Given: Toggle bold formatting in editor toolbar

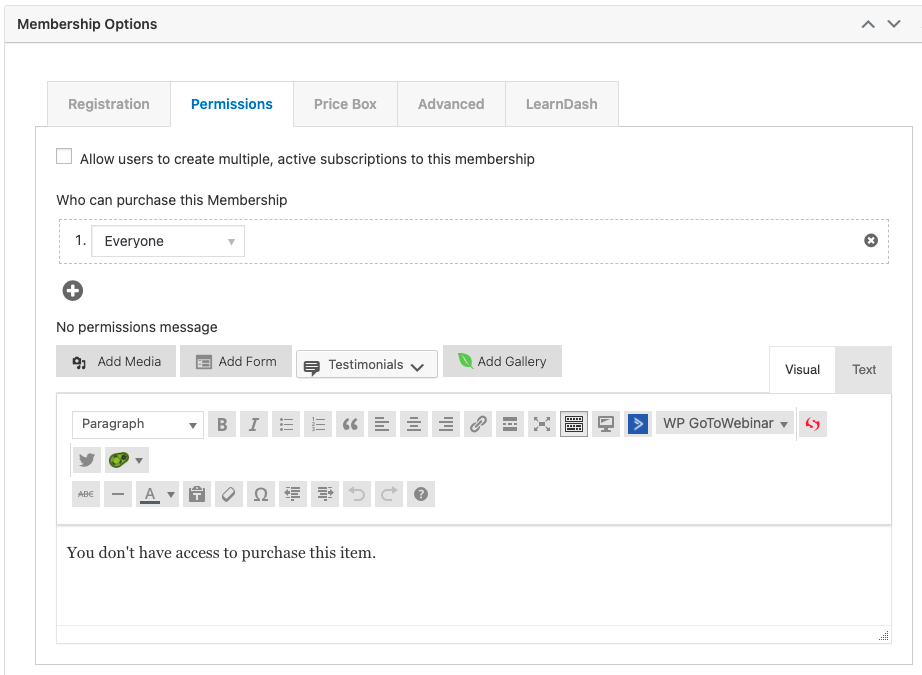Looking at the screenshot, I should click(x=222, y=425).
